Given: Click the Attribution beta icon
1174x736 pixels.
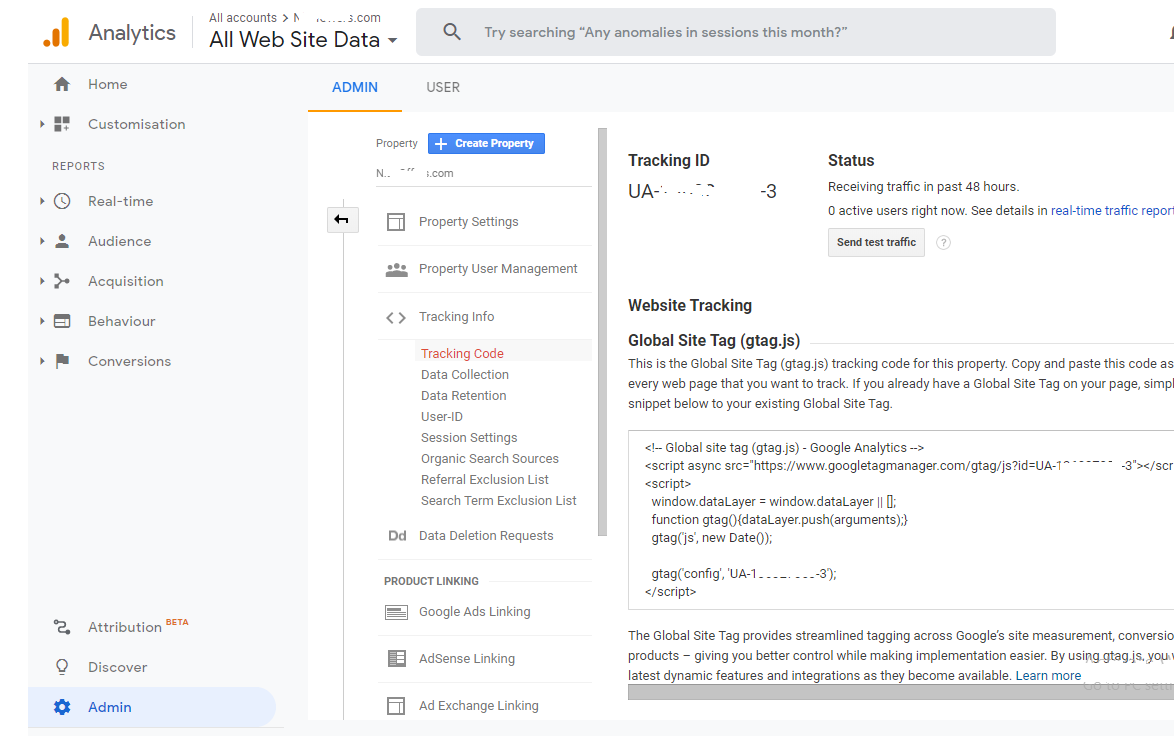Looking at the screenshot, I should 62,627.
